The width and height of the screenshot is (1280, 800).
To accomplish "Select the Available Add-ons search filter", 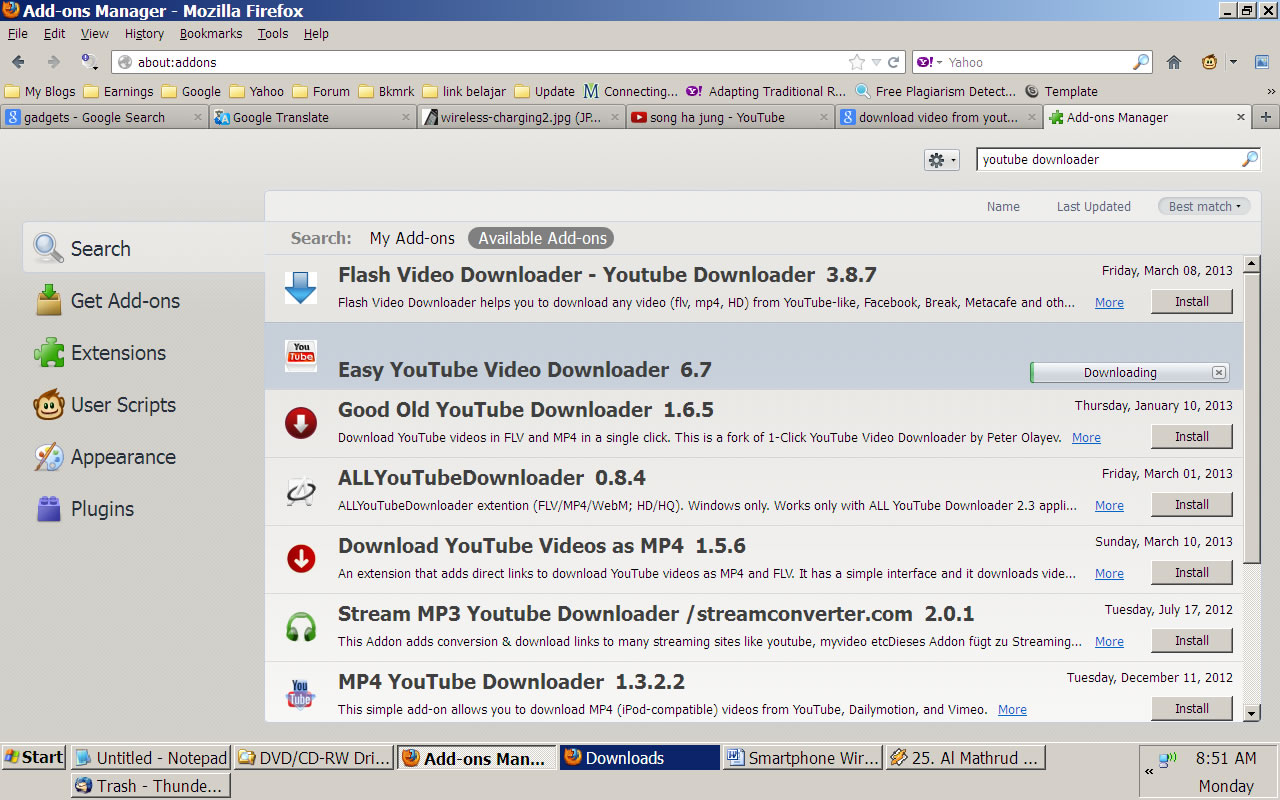I will point(542,238).
